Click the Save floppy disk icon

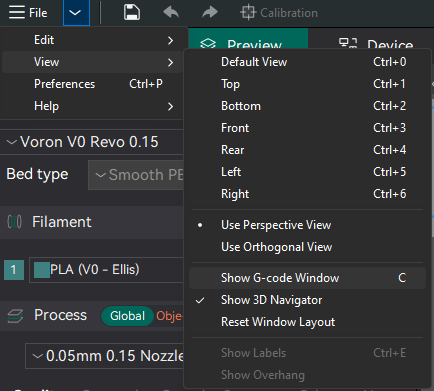point(132,13)
